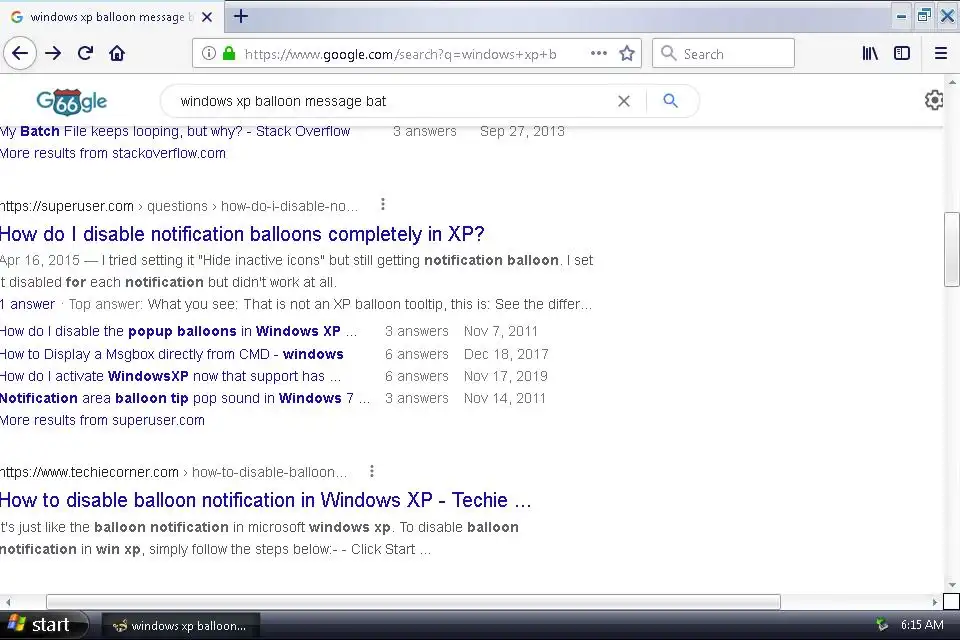This screenshot has width=960, height=640.
Task: Click the techiecorner.com breadcrumb URL
Action: point(173,472)
